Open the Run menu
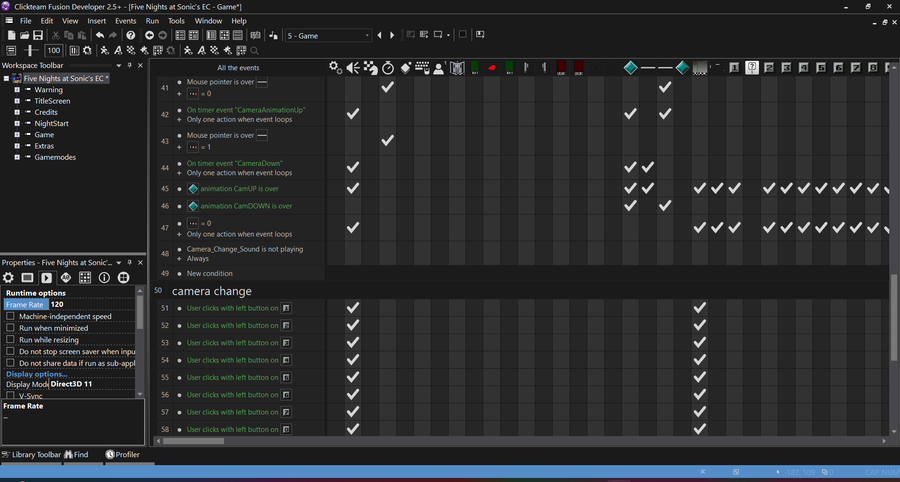This screenshot has width=900, height=482. [152, 21]
